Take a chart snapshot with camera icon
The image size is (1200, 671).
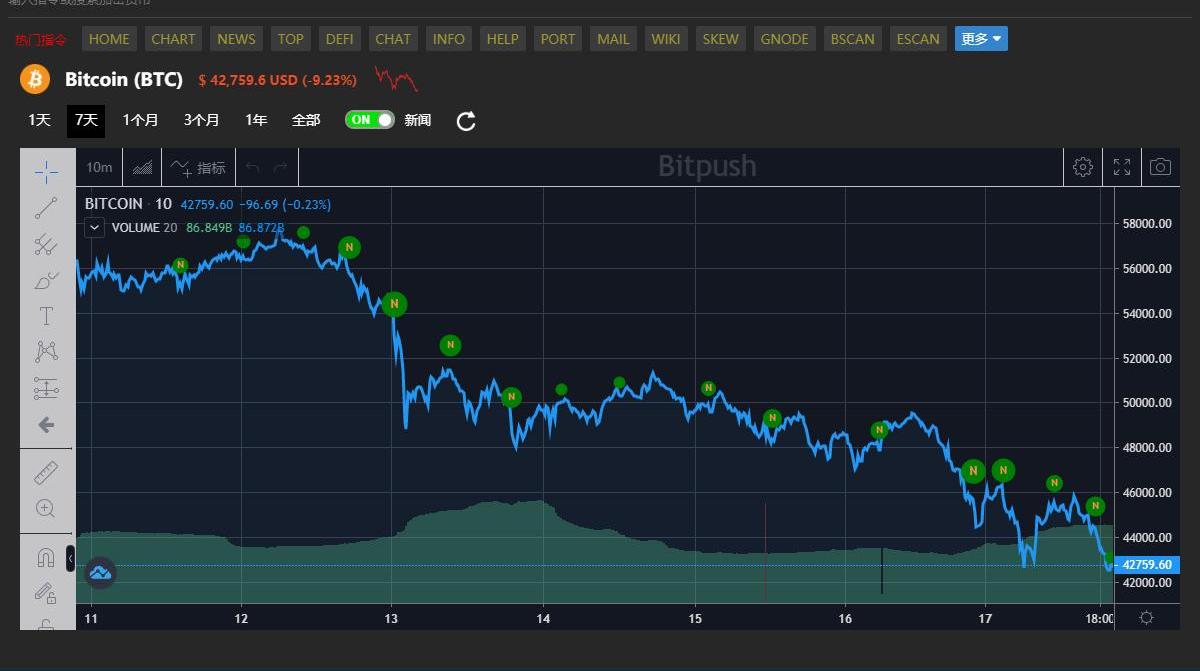point(1160,167)
